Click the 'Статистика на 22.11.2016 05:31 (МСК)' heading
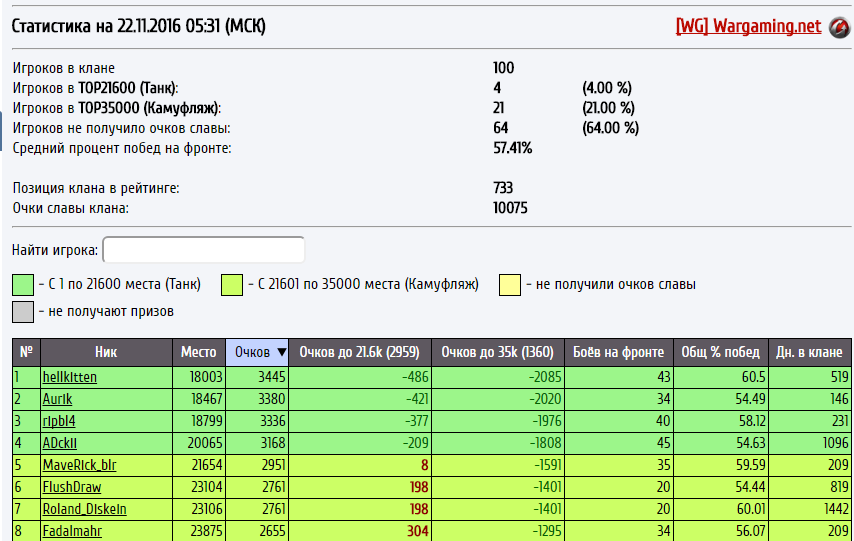This screenshot has height=541, width=854. [138, 26]
